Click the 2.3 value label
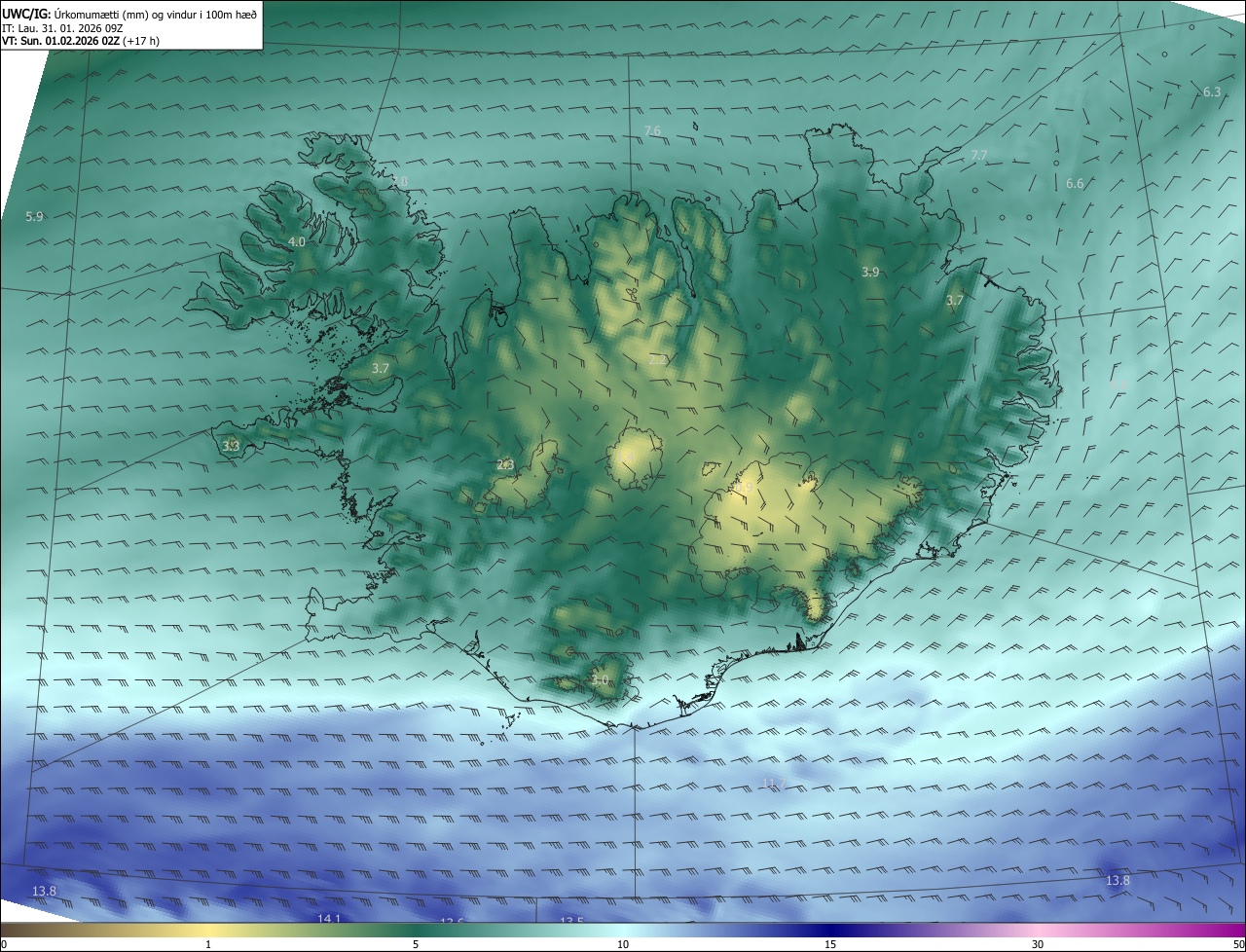This screenshot has width=1246, height=952. coord(505,465)
